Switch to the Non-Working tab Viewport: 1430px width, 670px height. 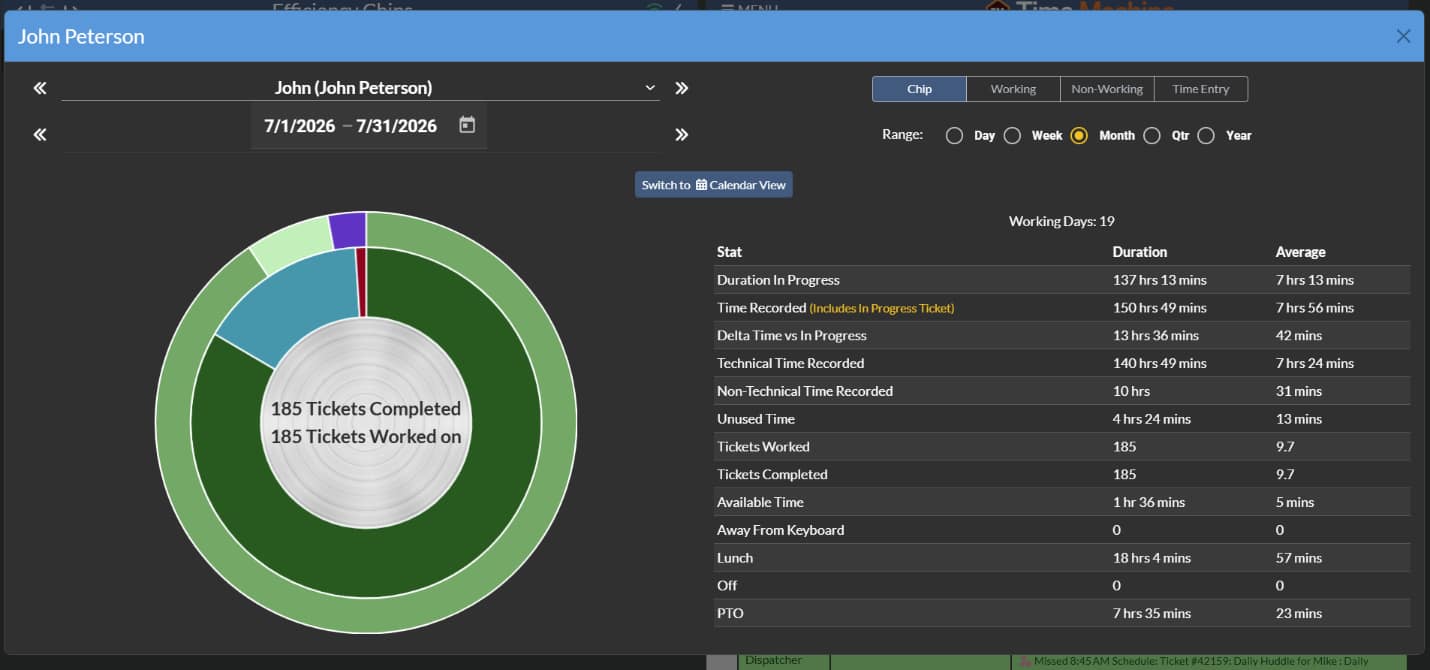click(1107, 89)
